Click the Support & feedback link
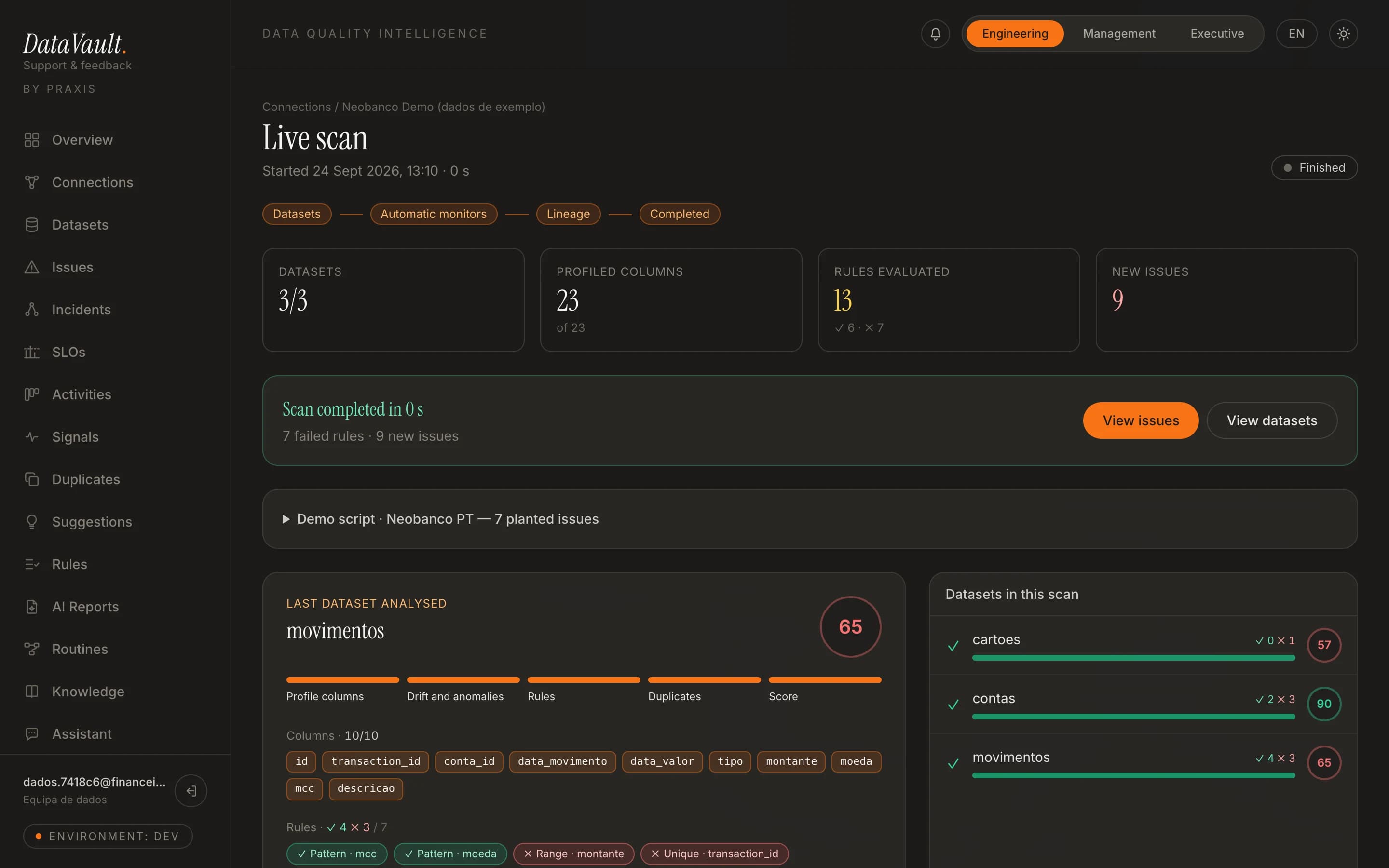 click(78, 66)
